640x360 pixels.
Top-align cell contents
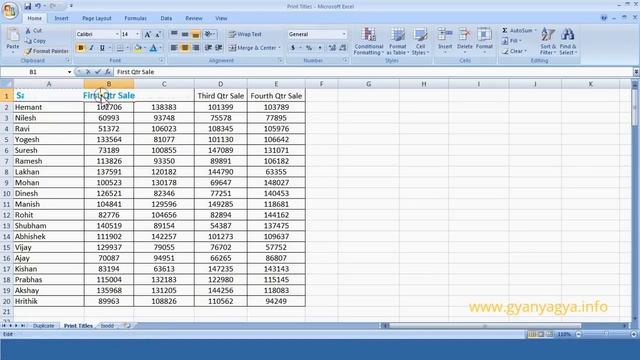pyautogui.click(x=174, y=34)
